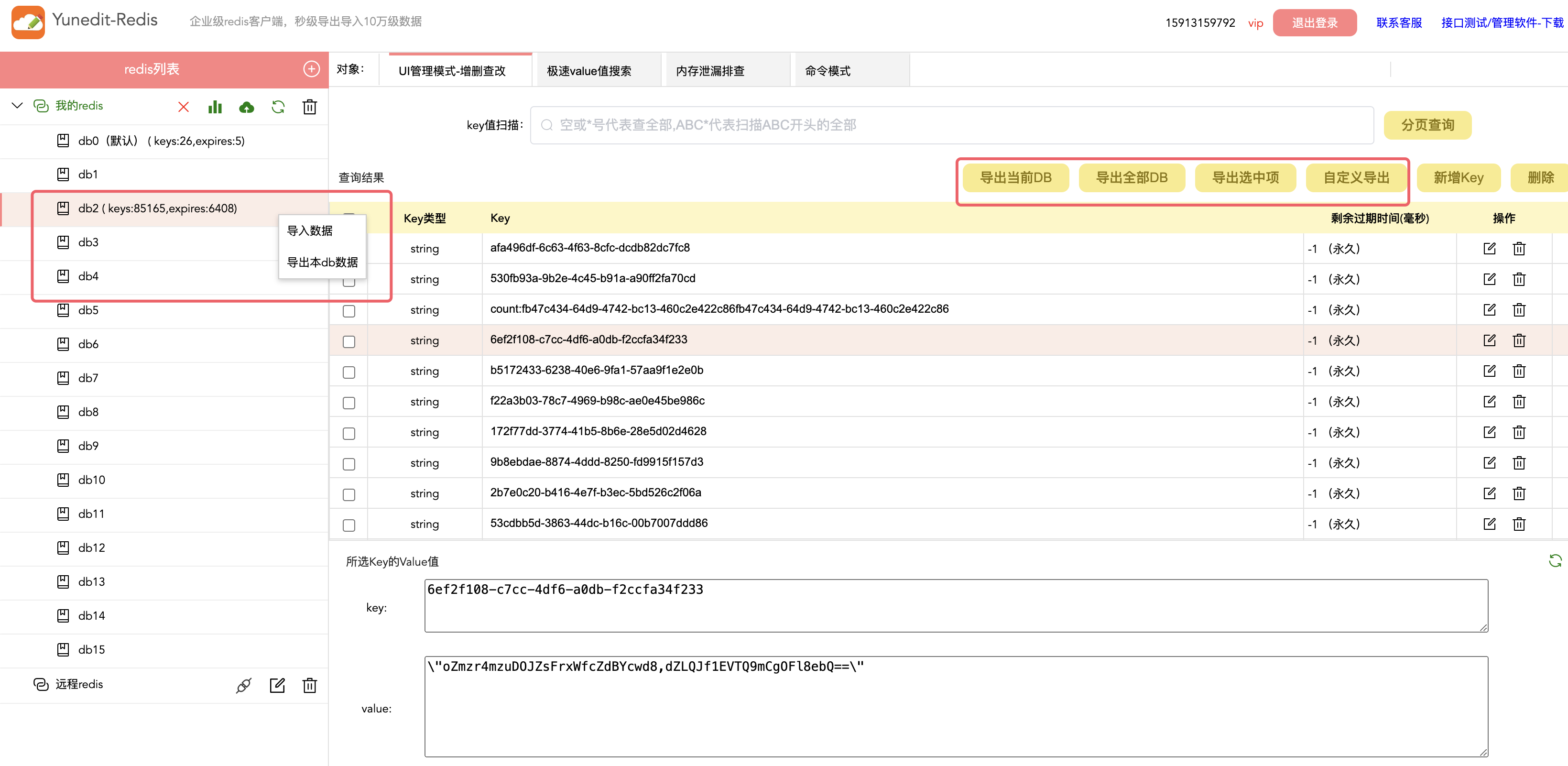1568x766 pixels.
Task: Collapse the 我的redis tree node
Action: coord(18,105)
